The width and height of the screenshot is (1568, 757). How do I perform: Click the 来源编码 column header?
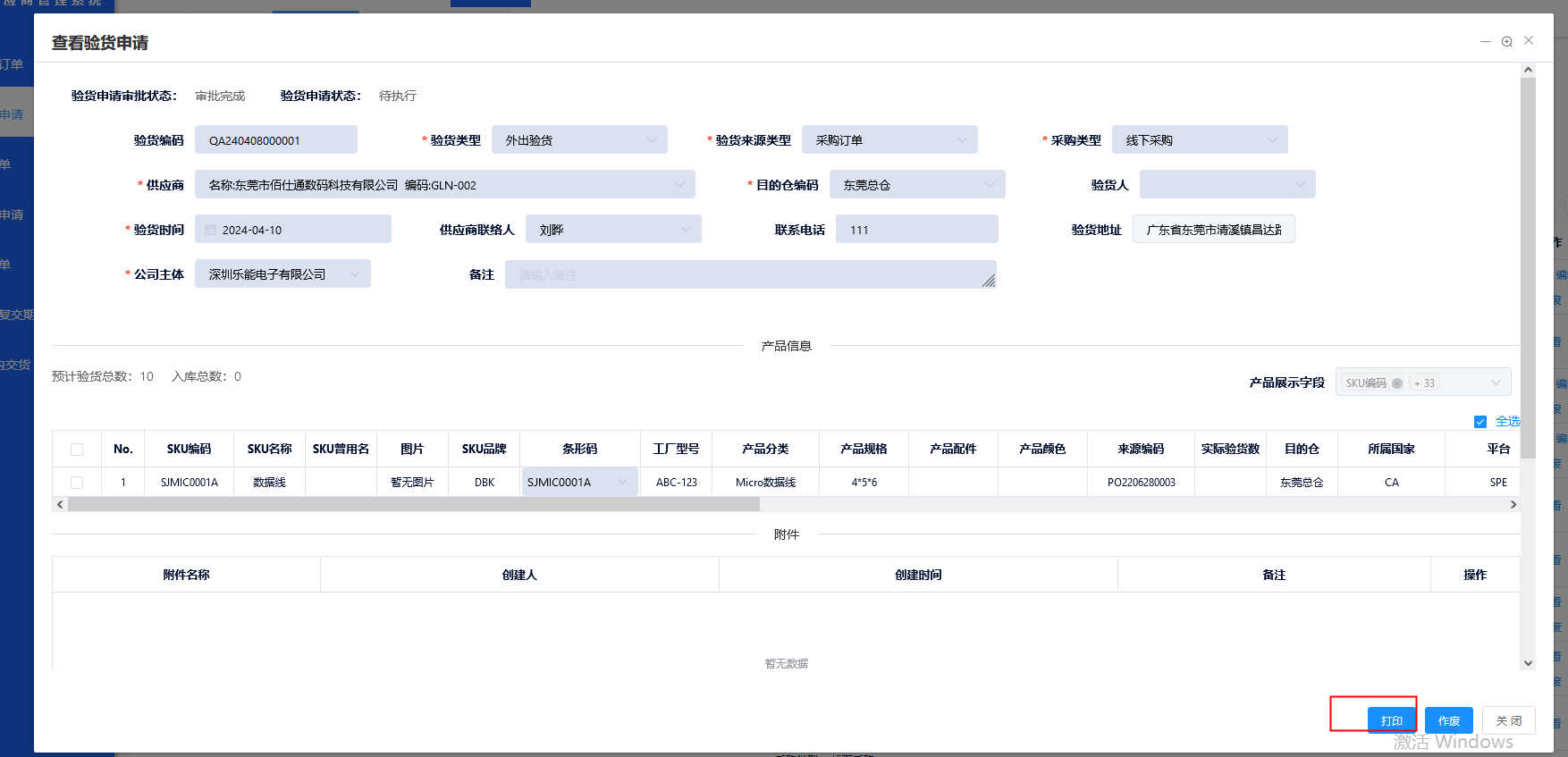click(x=1141, y=450)
